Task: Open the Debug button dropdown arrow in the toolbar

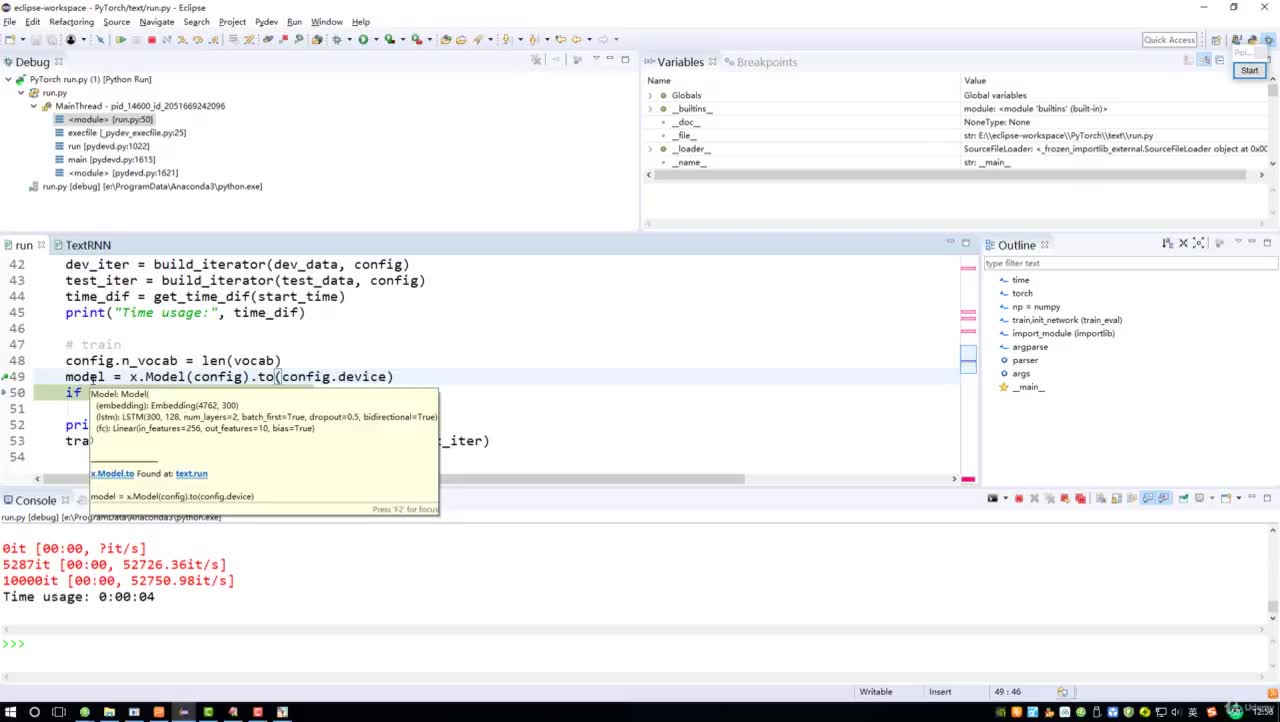Action: pos(349,39)
